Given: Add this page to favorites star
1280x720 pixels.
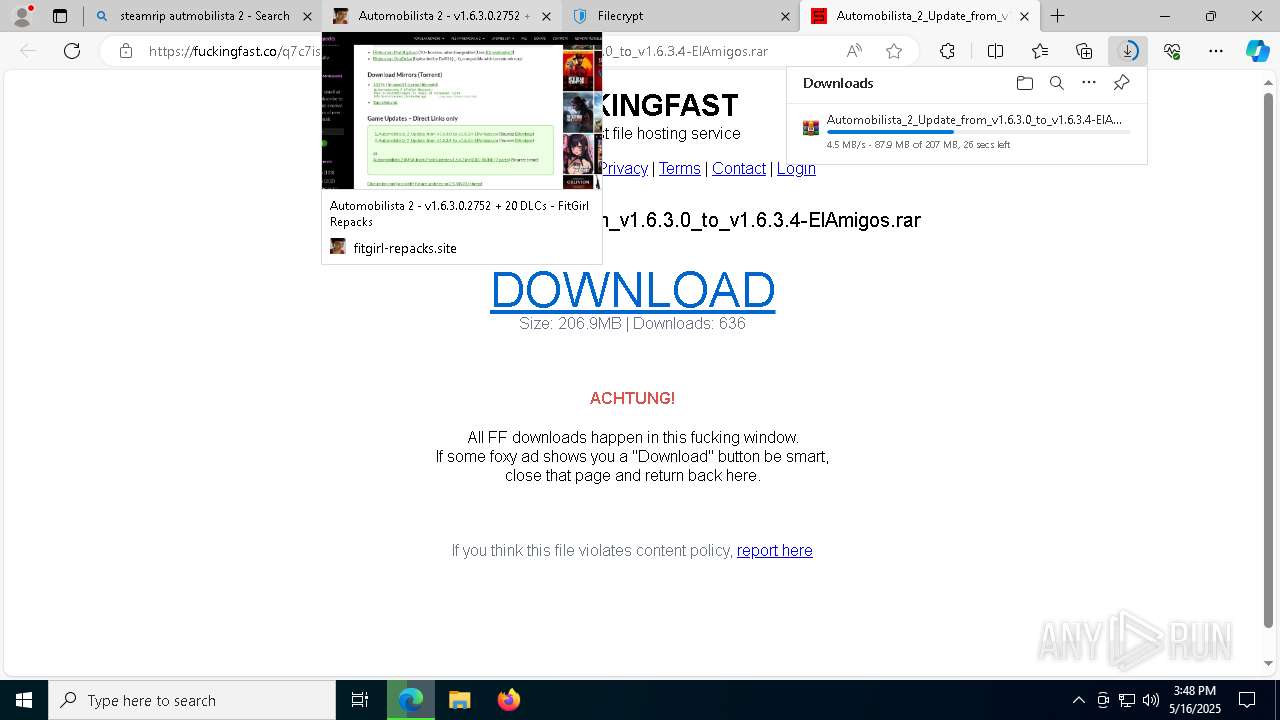Looking at the screenshot, I should [894, 51].
